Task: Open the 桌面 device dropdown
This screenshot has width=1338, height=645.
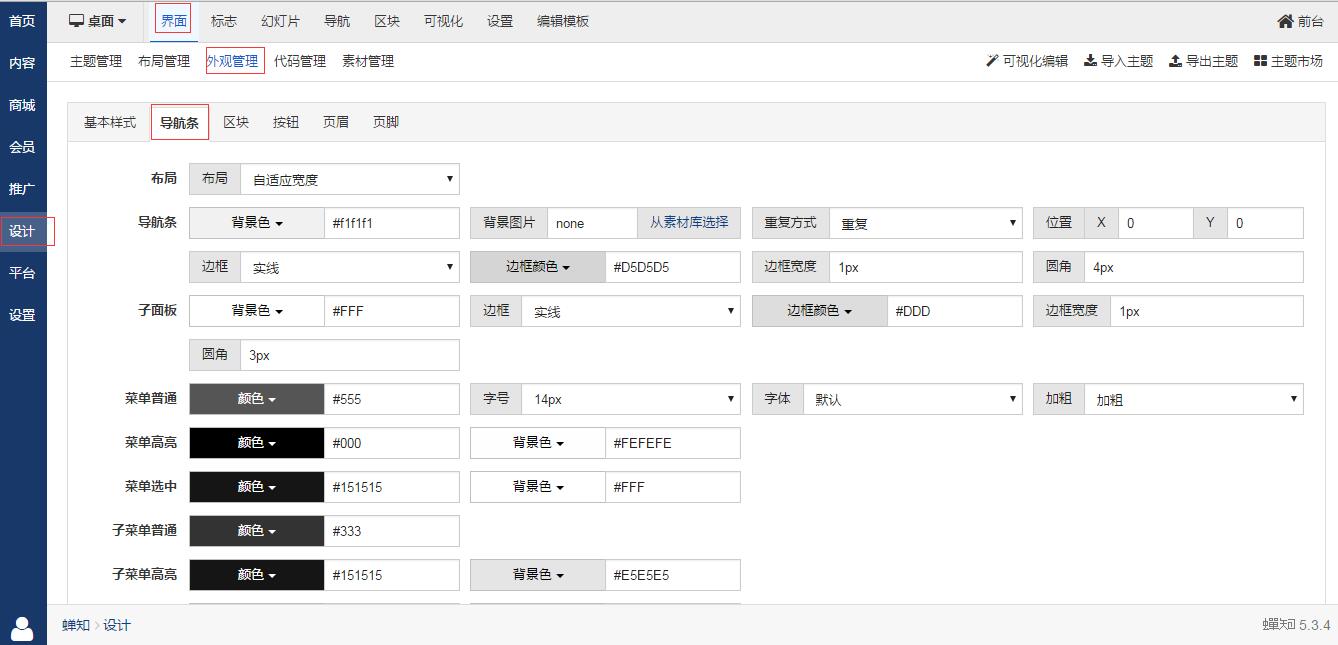Action: click(98, 21)
